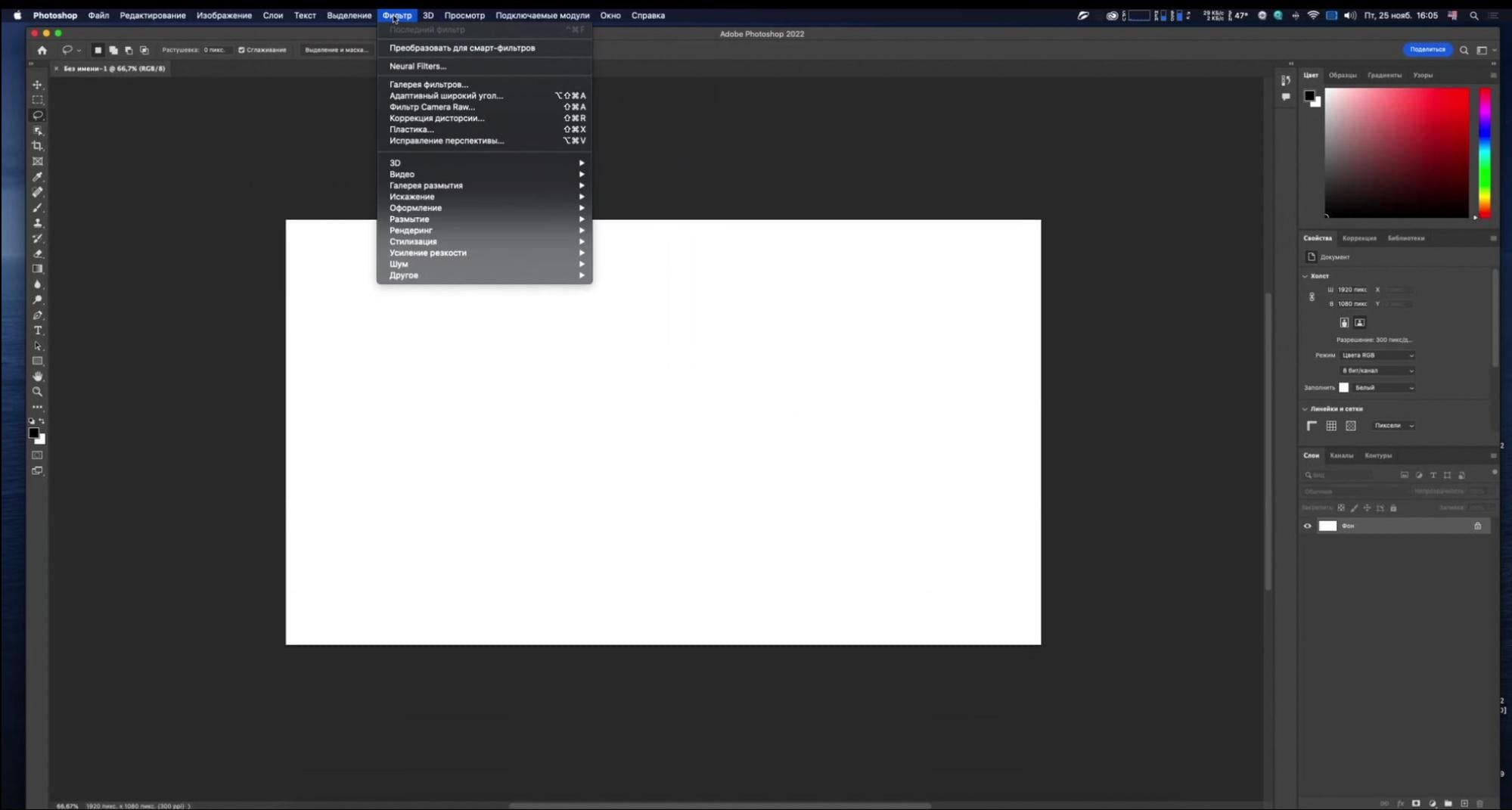Click the Поделиться button

1427,50
